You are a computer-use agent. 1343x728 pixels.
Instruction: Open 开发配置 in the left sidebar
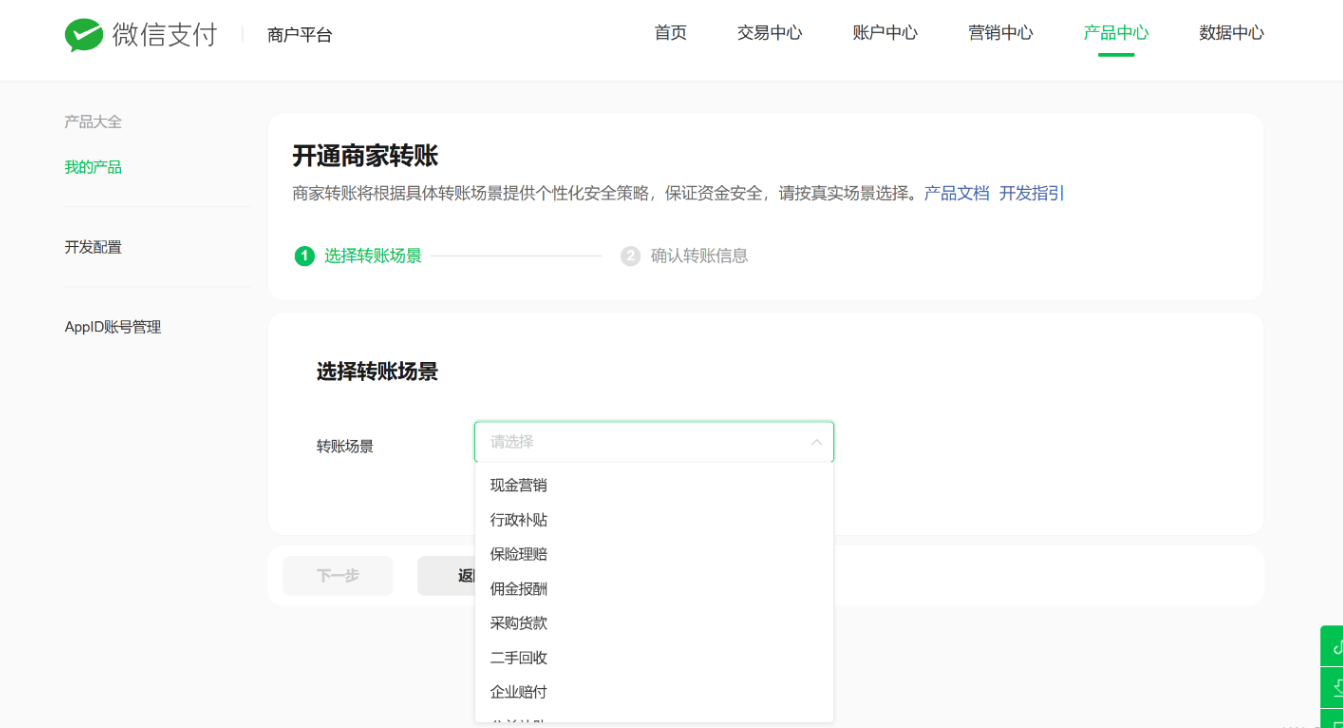pyautogui.click(x=93, y=247)
